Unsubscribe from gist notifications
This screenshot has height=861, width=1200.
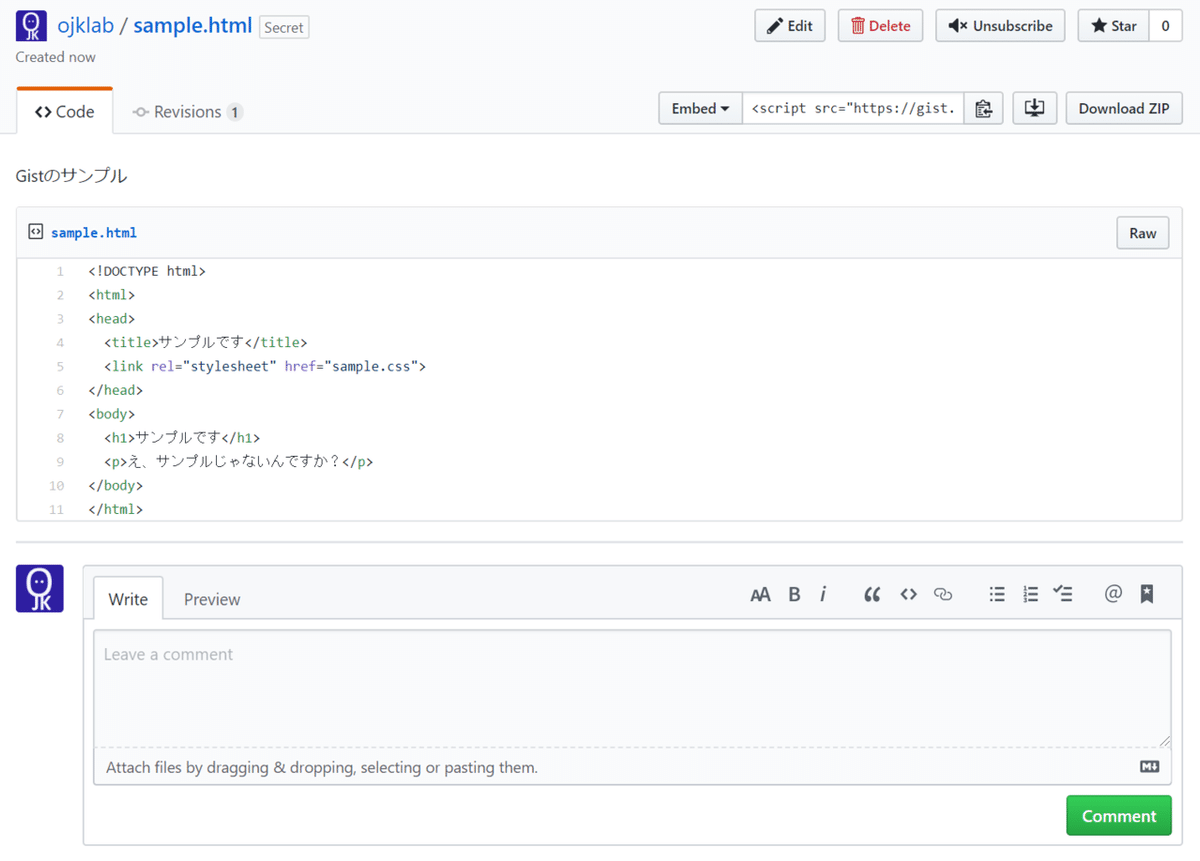pyautogui.click(x=1000, y=26)
